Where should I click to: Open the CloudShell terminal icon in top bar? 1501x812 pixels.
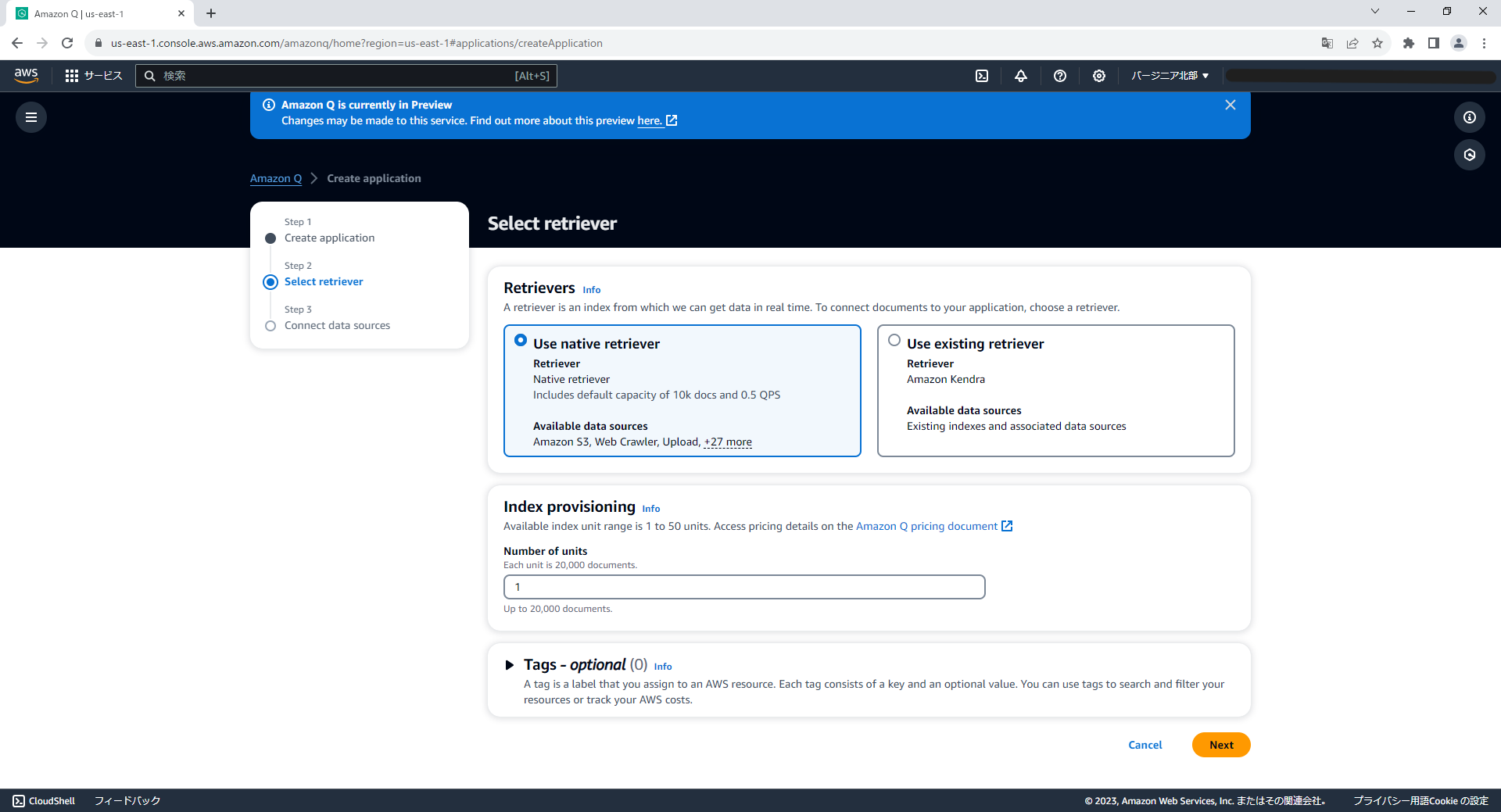[x=981, y=76]
